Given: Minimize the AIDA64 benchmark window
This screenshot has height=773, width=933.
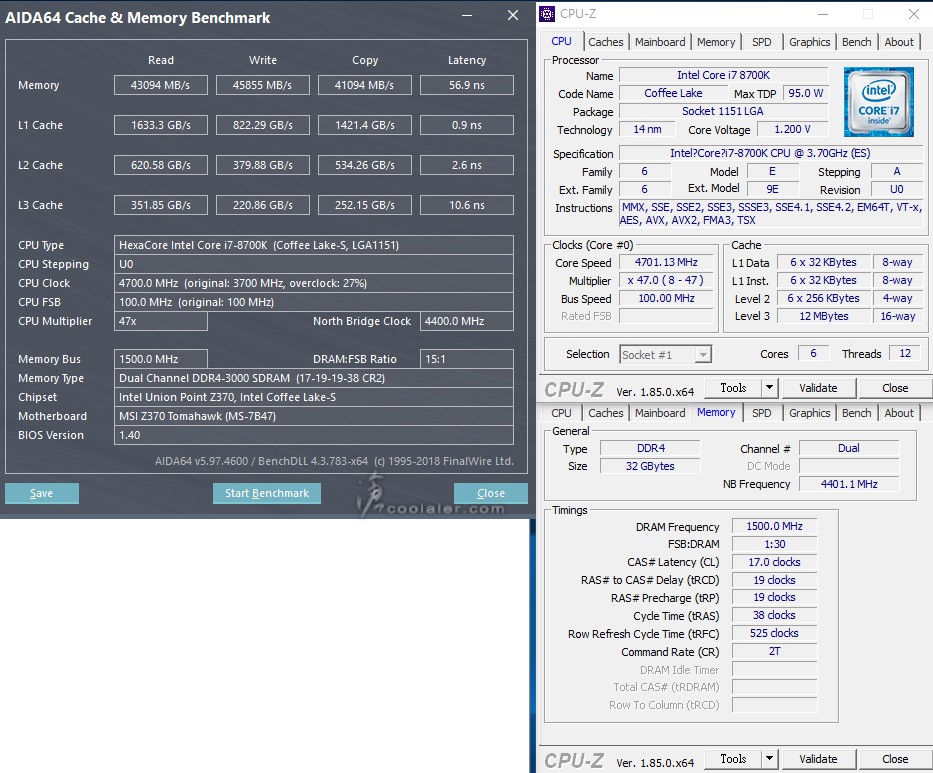Looking at the screenshot, I should pyautogui.click(x=467, y=15).
